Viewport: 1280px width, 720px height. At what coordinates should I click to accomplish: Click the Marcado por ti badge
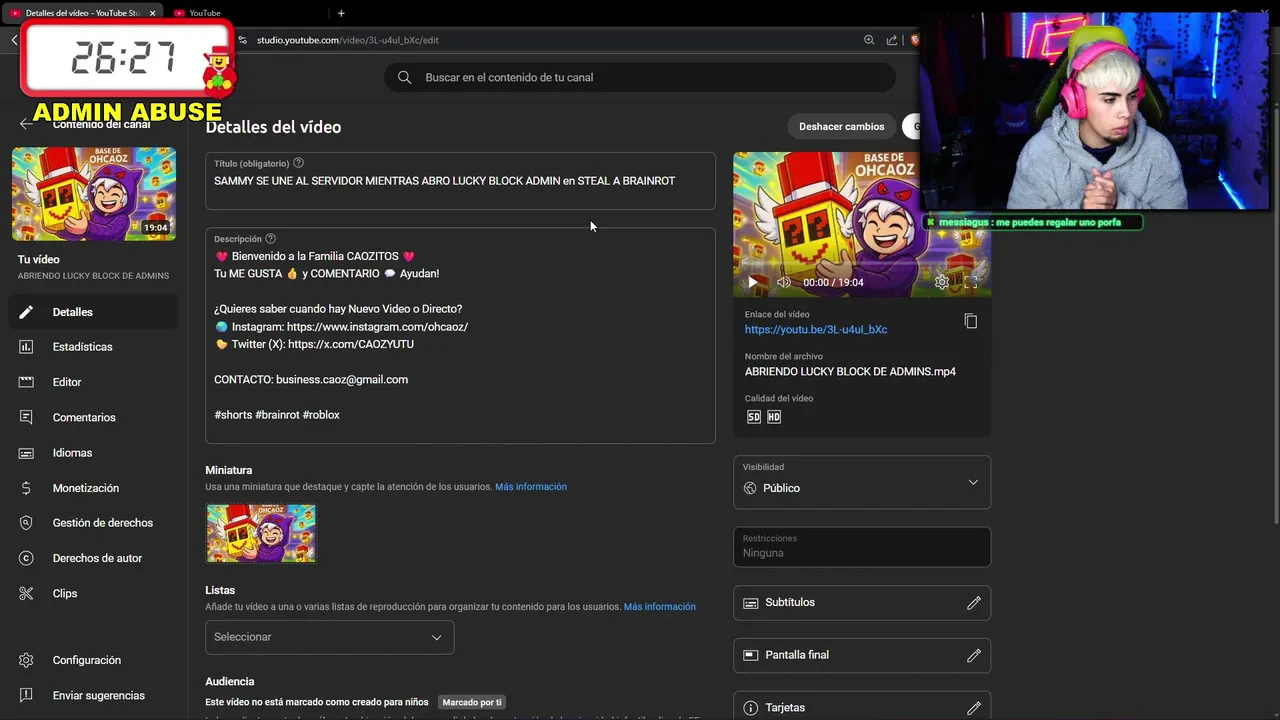[472, 702]
